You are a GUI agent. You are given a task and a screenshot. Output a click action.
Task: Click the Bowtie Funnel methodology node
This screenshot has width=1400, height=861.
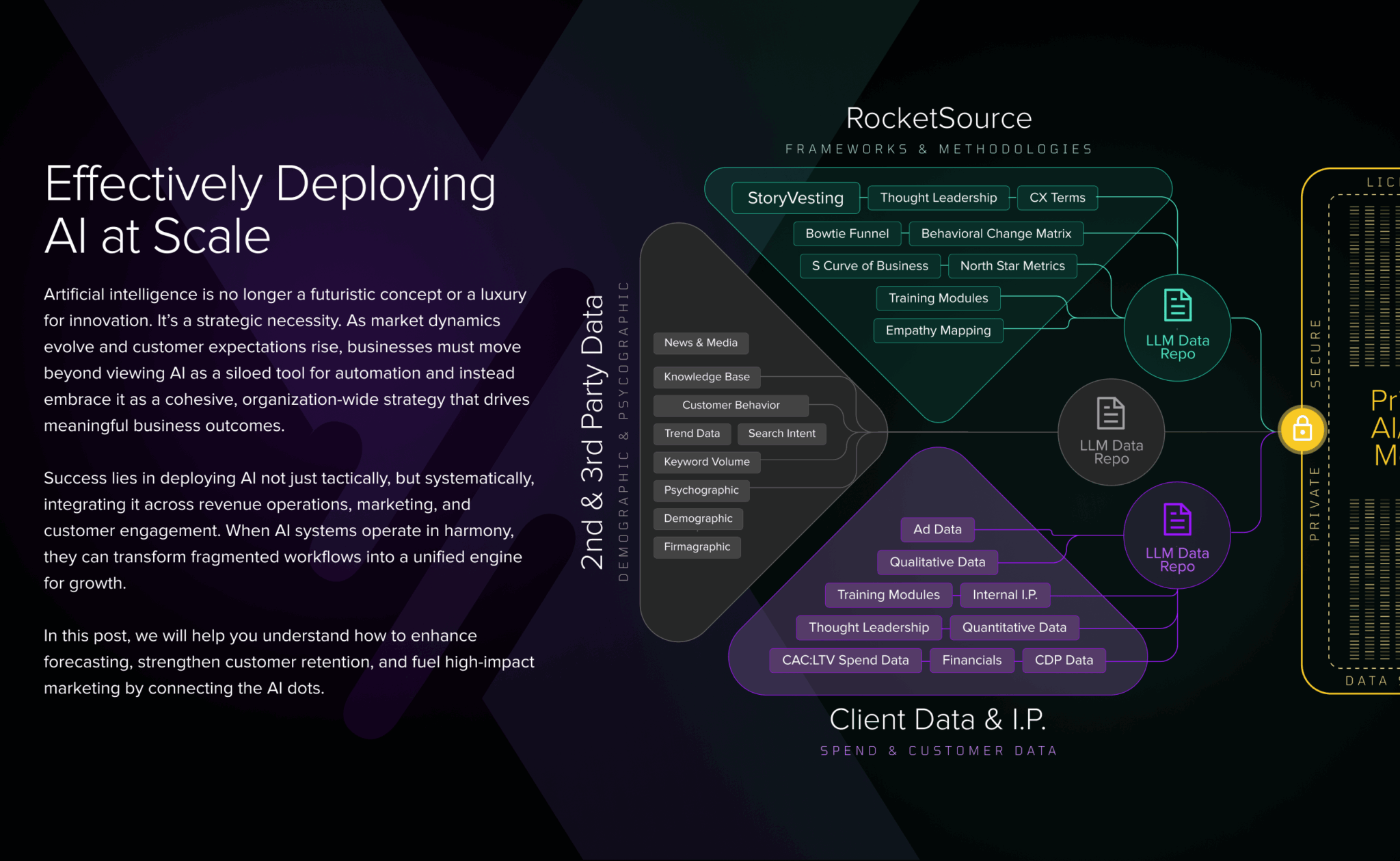coord(846,233)
